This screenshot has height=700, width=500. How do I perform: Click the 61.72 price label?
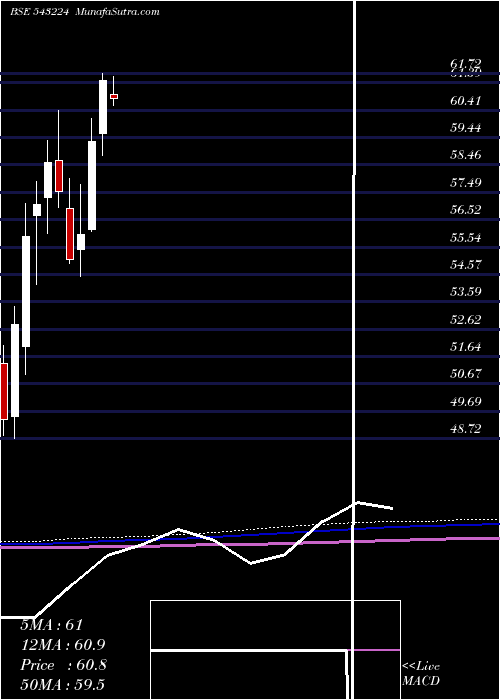466,65
